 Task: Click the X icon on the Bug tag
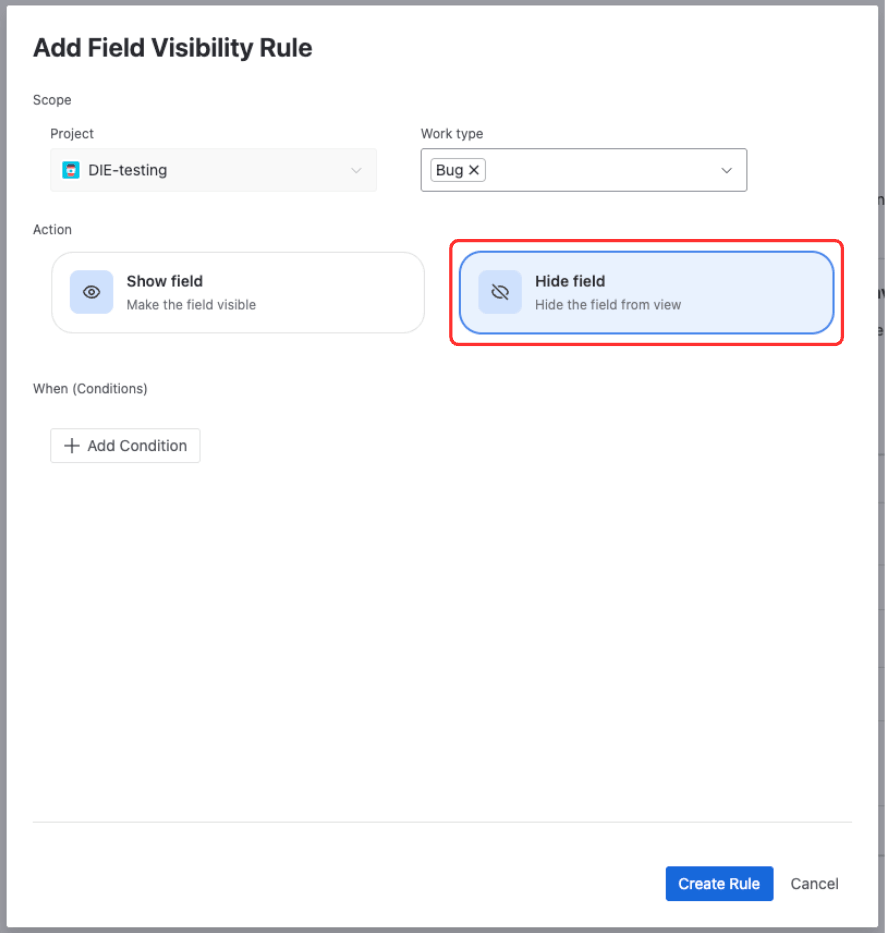474,169
